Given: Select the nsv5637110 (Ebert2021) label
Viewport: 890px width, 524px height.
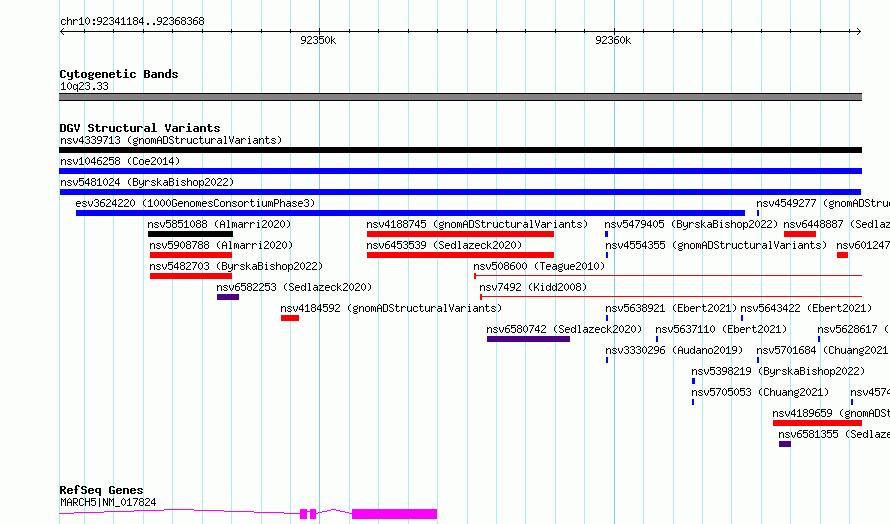Looking at the screenshot, I should [x=721, y=329].
